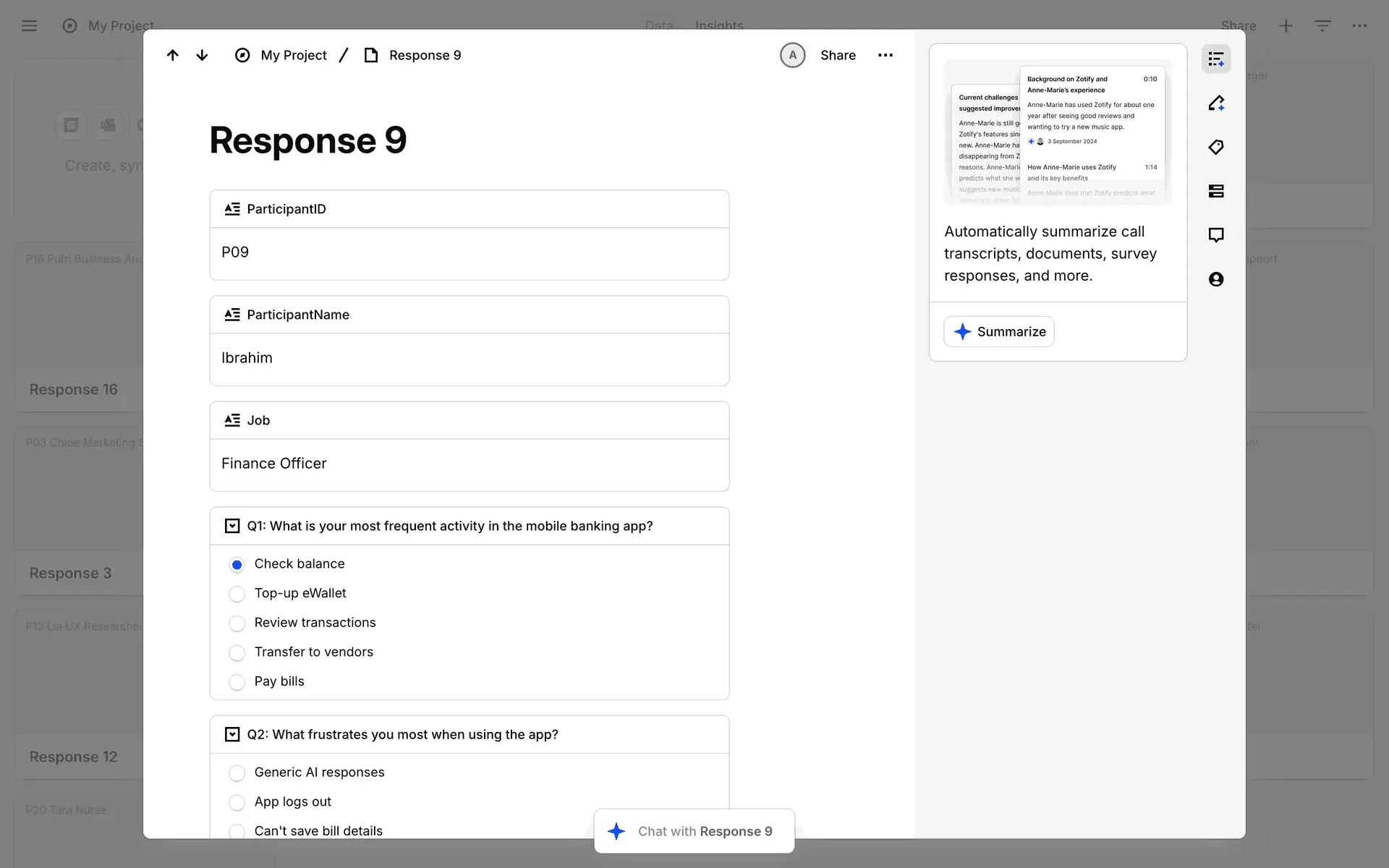Click the Q2 question dropdown field icon
Image resolution: width=1389 pixels, height=868 pixels.
pyautogui.click(x=232, y=734)
